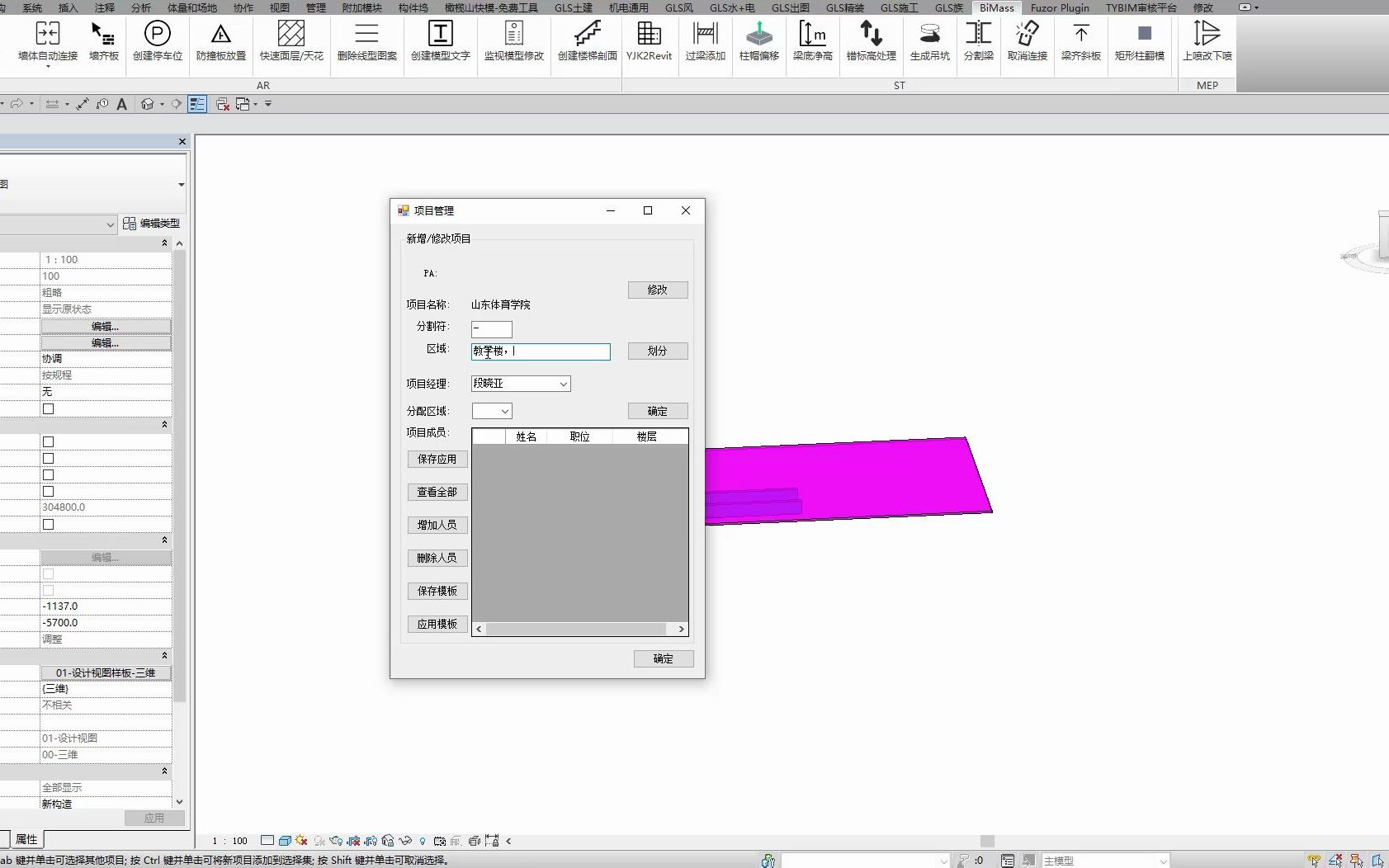Open the 防撞板放置 tool

[x=220, y=43]
